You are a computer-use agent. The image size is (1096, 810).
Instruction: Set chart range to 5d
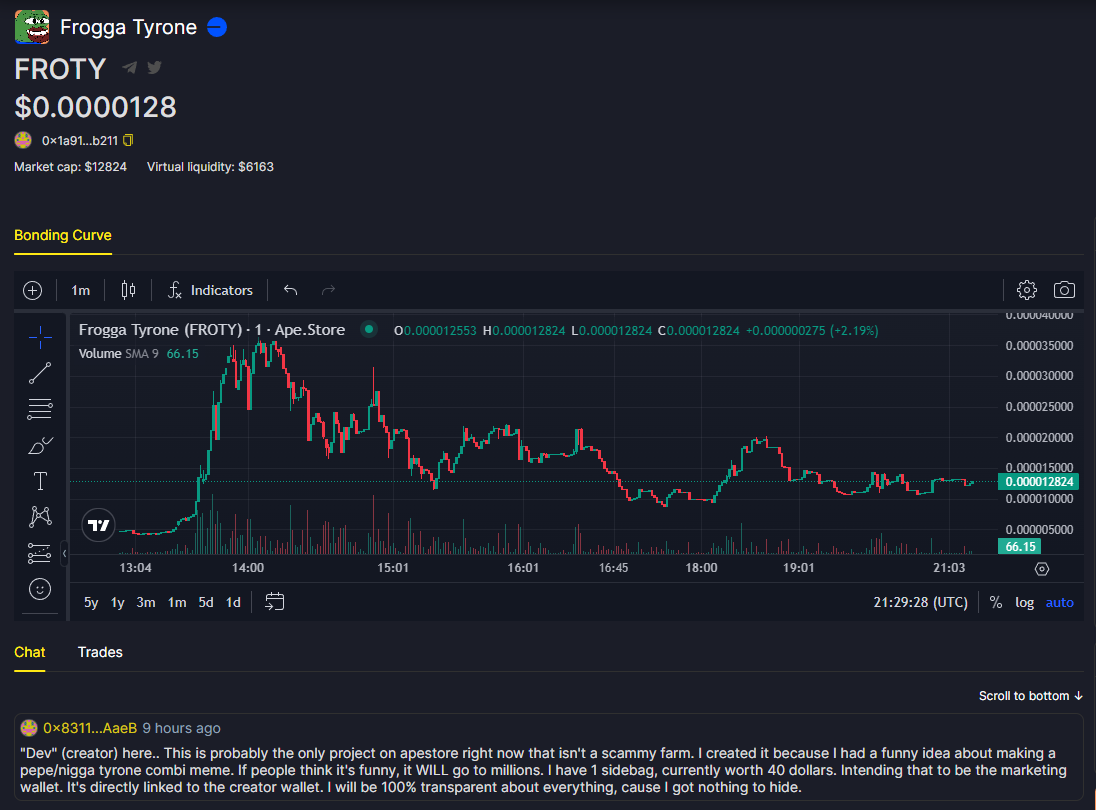[x=206, y=602]
